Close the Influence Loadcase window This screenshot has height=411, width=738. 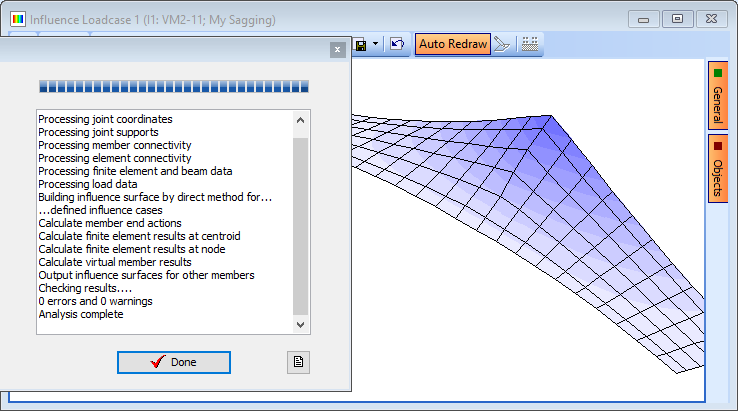pos(711,19)
